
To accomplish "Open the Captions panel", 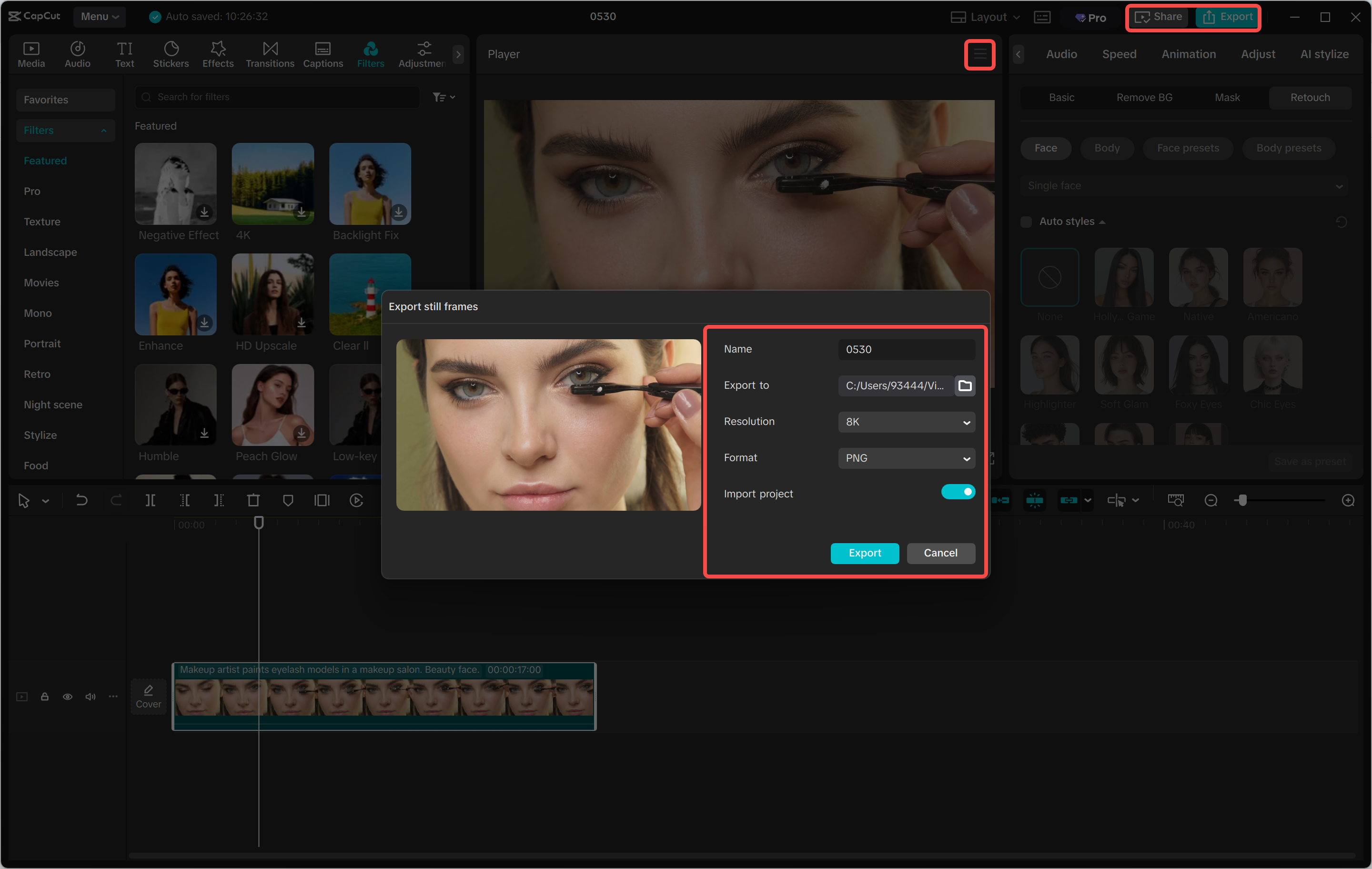I will (323, 54).
